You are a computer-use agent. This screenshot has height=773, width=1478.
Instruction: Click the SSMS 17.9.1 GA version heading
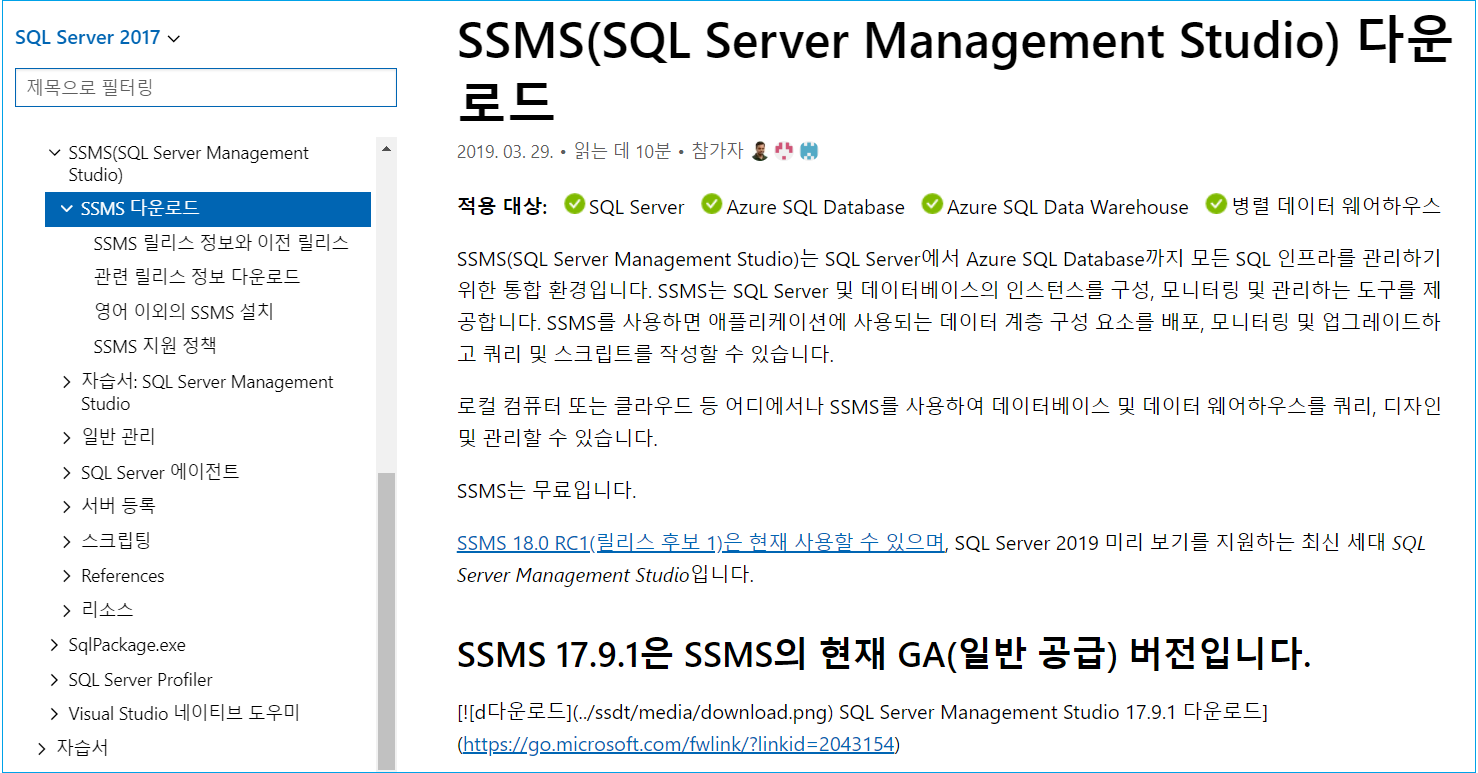[884, 655]
